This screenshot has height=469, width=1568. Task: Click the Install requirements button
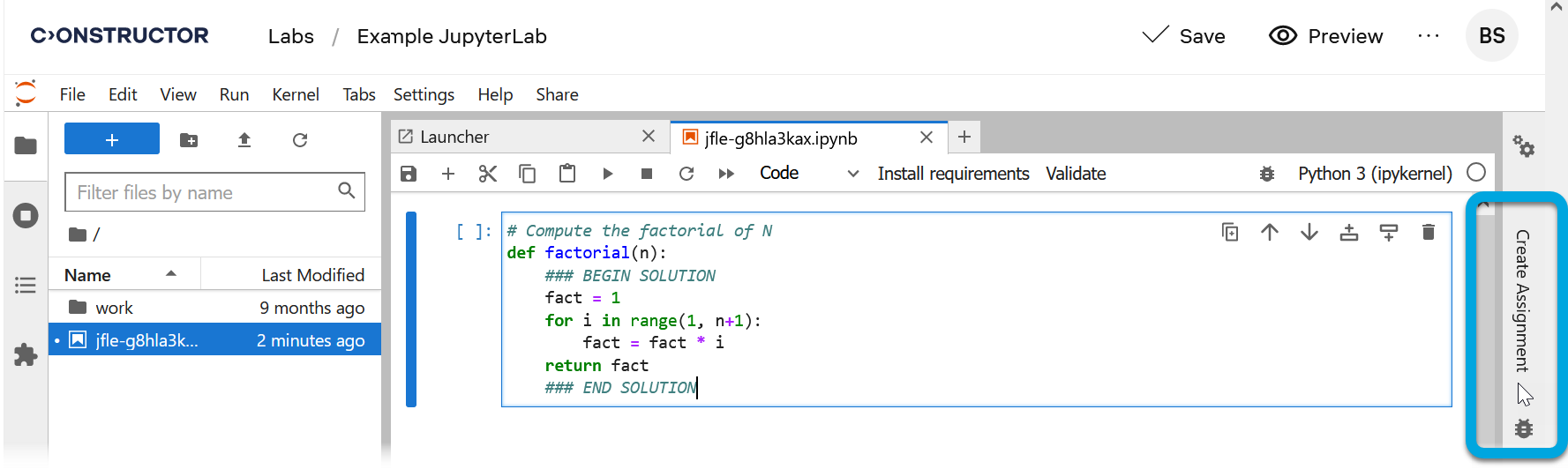tap(953, 174)
